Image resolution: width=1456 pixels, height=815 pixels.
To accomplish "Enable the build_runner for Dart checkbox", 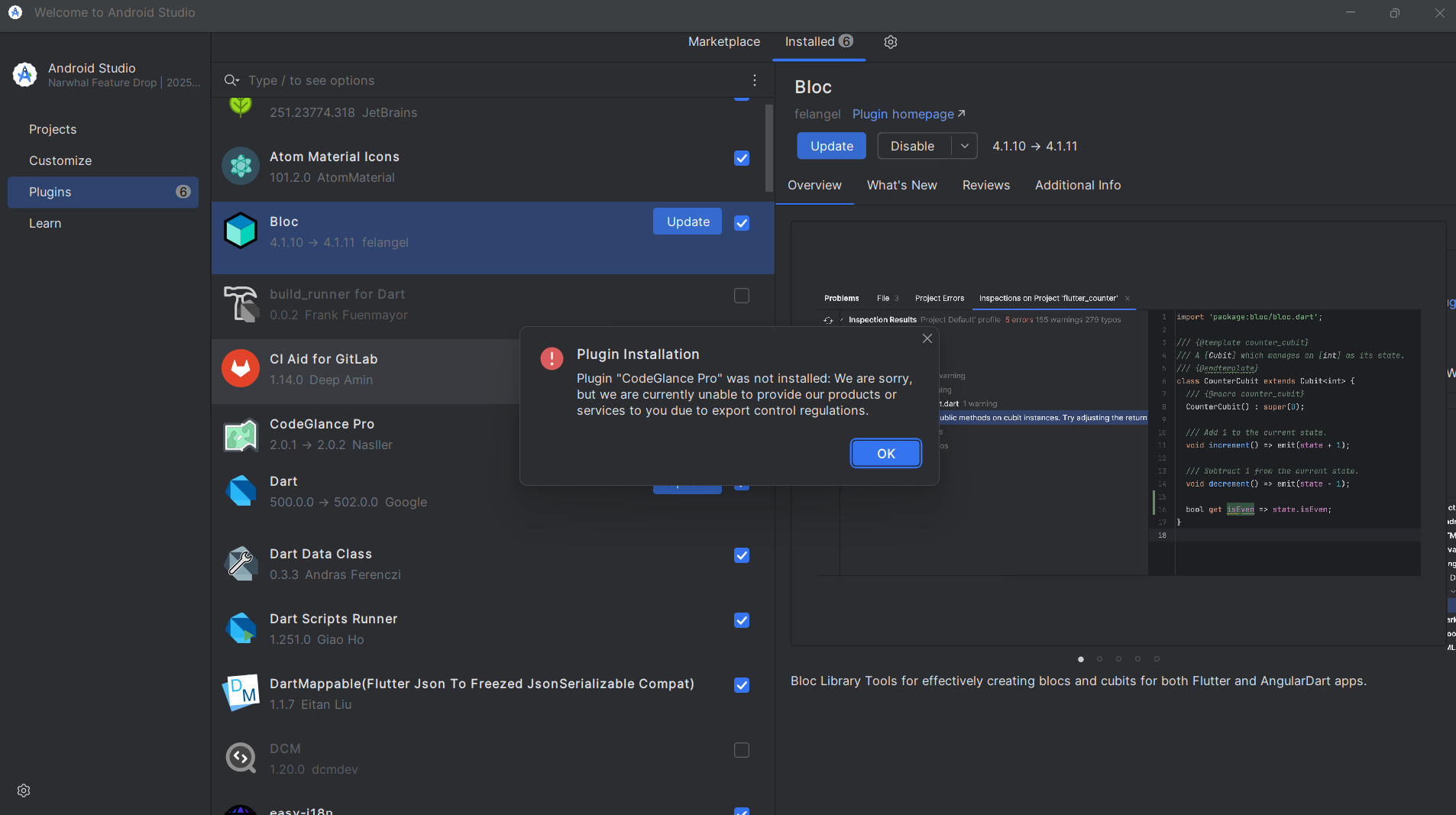I will [741, 296].
